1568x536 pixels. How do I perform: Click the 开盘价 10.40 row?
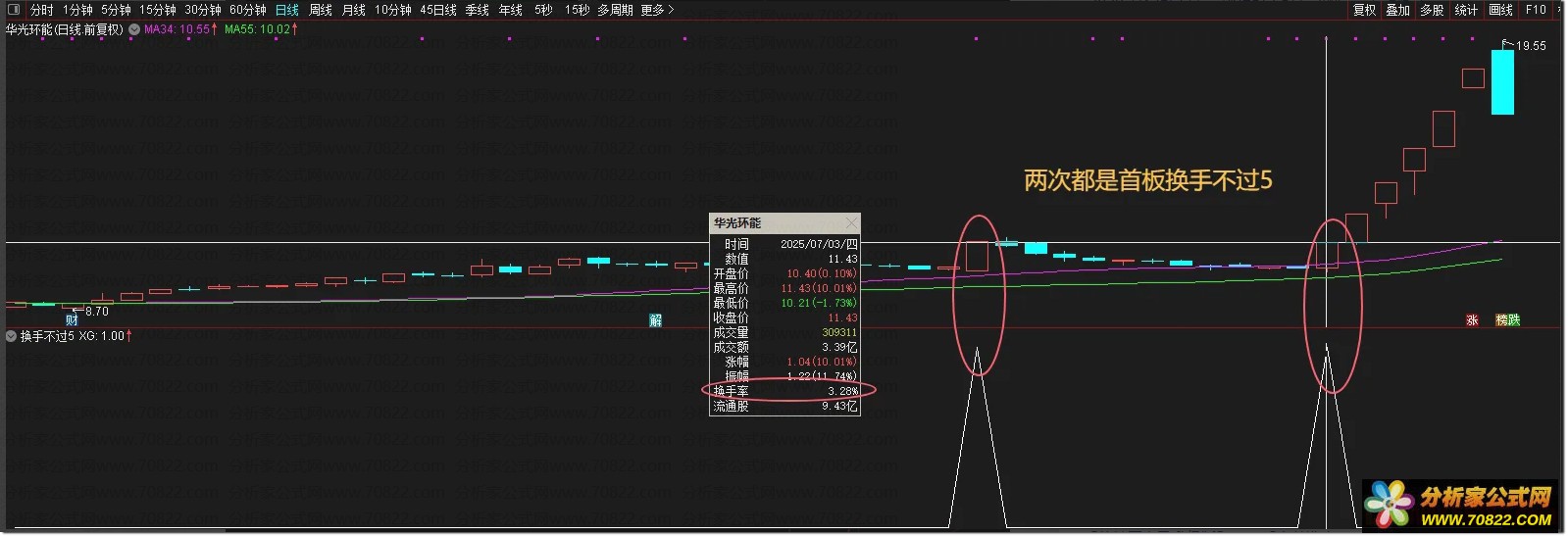(x=785, y=273)
